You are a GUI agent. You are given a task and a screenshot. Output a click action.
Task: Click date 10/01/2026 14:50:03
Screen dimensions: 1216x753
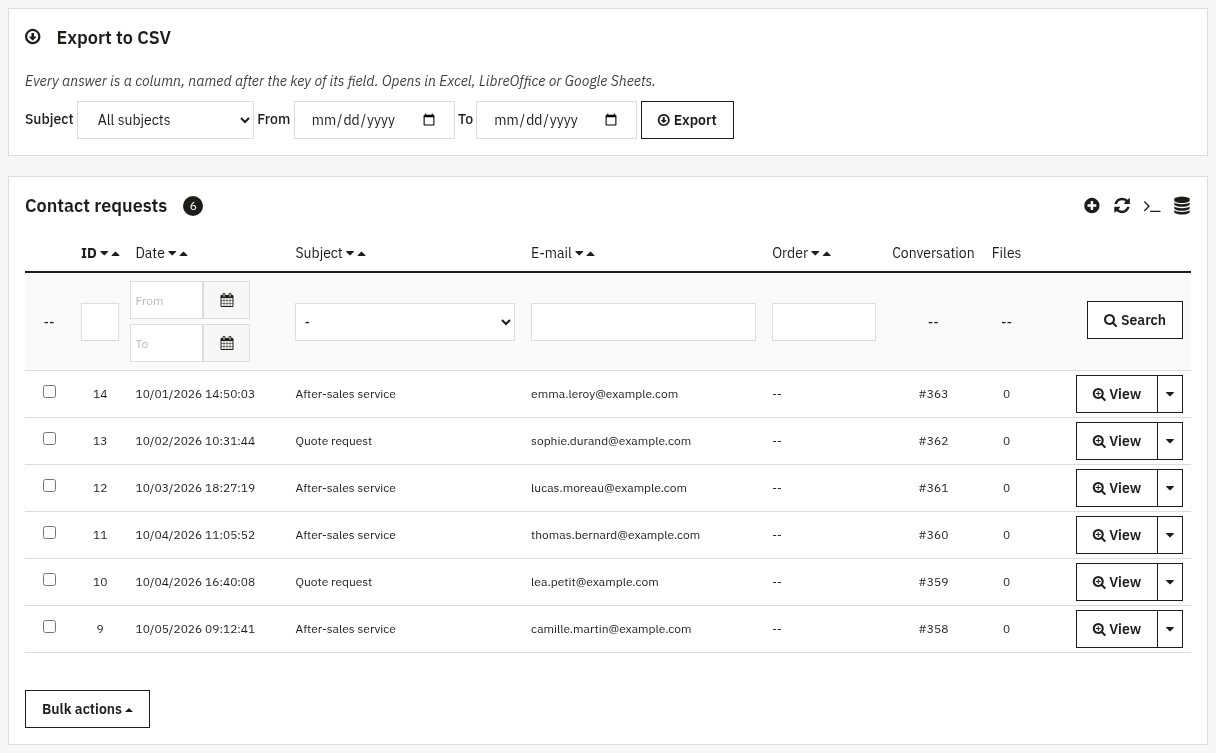(195, 394)
